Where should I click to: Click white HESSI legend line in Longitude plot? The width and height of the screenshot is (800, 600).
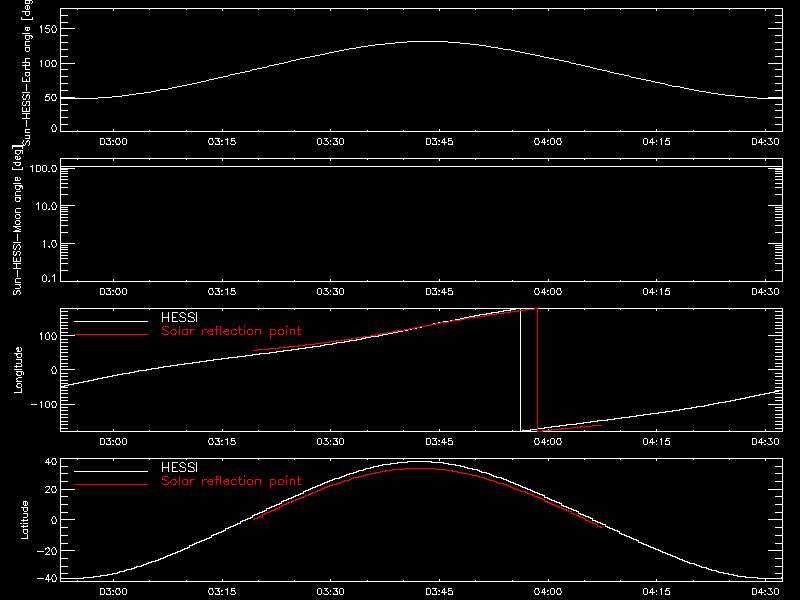(x=111, y=321)
